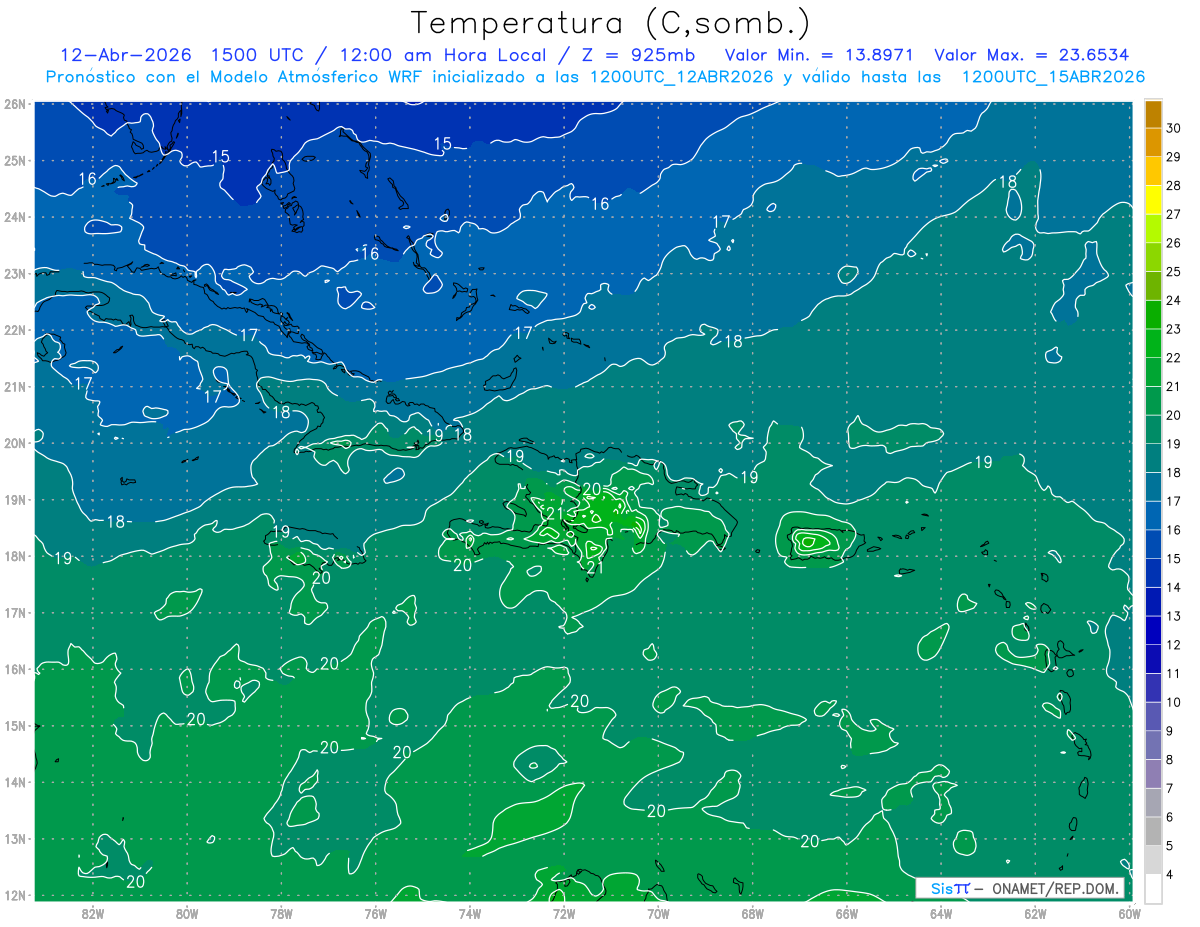Click the 70W longitude axis label
This screenshot has height=927, width=1200.
pos(657,913)
